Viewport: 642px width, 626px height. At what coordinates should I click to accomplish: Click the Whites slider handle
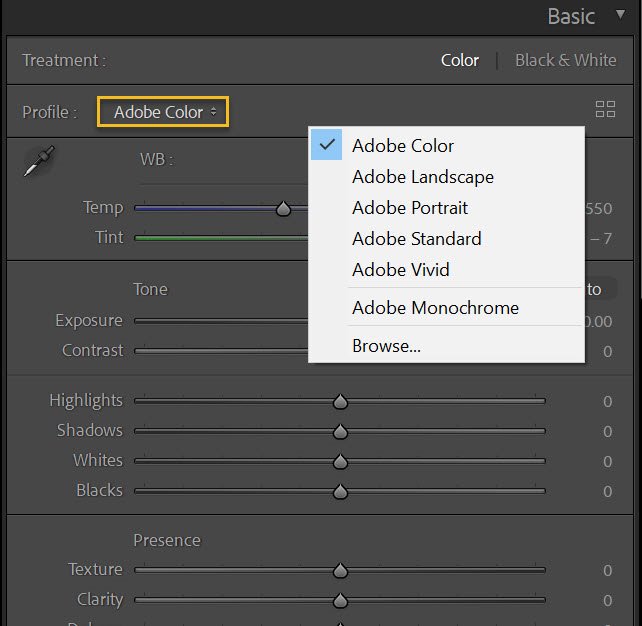click(x=340, y=461)
